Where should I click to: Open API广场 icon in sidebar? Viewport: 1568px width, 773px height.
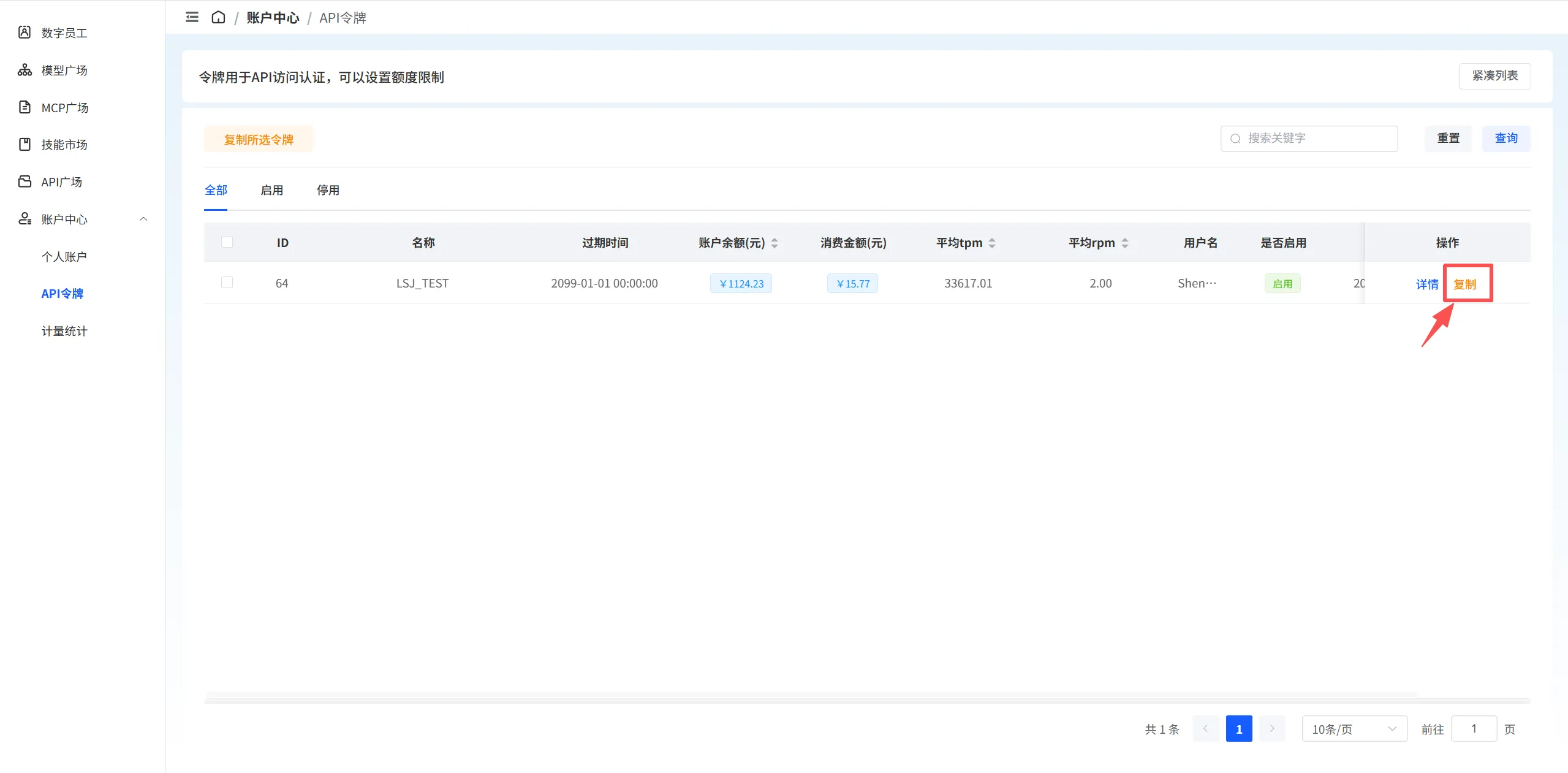click(25, 181)
